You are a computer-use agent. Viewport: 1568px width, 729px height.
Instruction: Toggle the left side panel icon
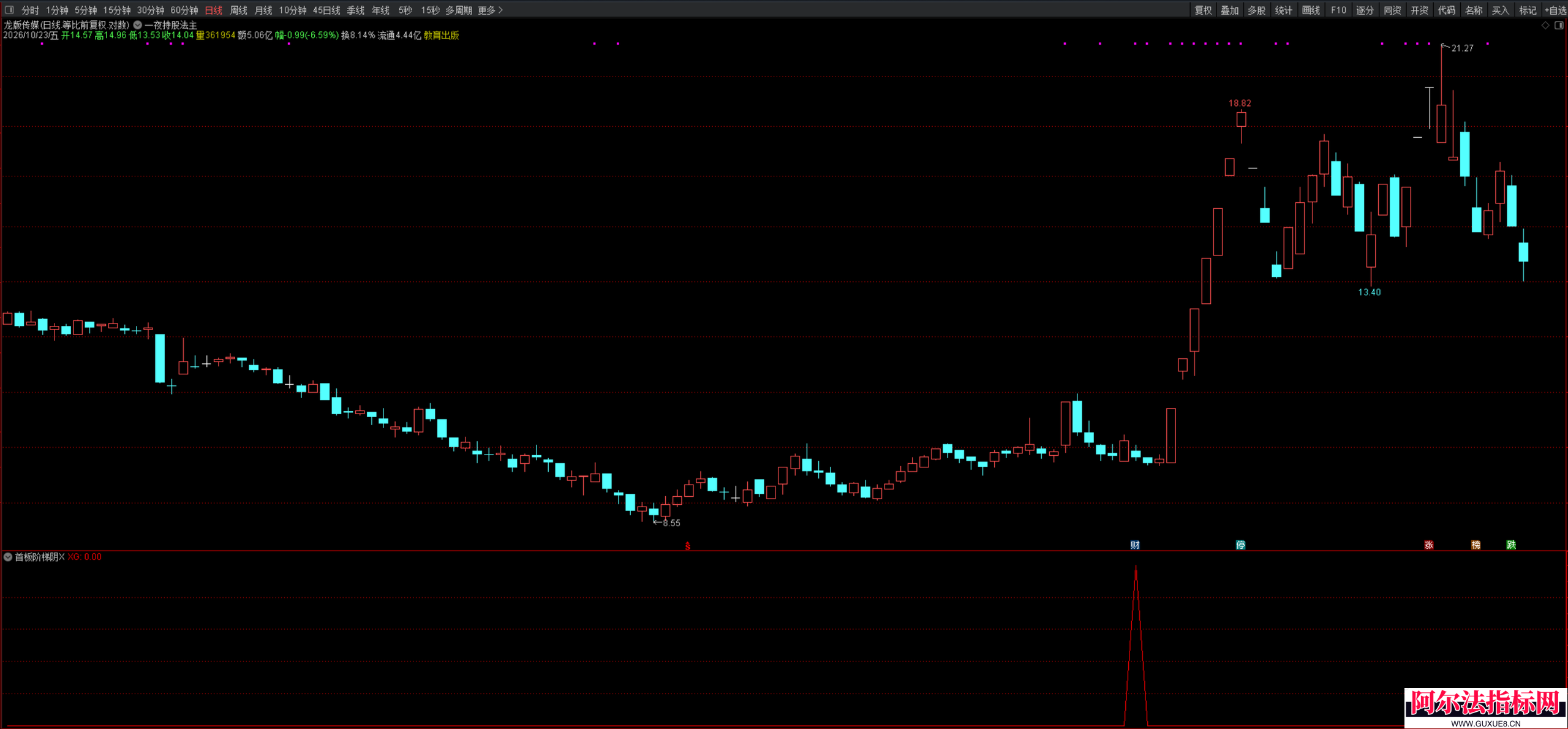click(9, 10)
